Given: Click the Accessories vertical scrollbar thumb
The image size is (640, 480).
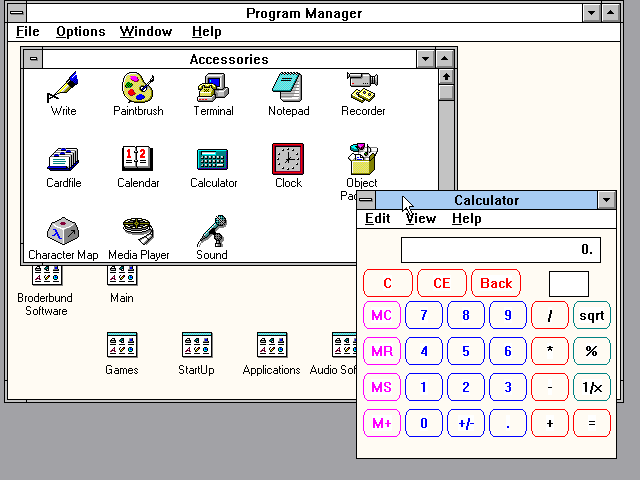Looking at the screenshot, I should coord(446,92).
